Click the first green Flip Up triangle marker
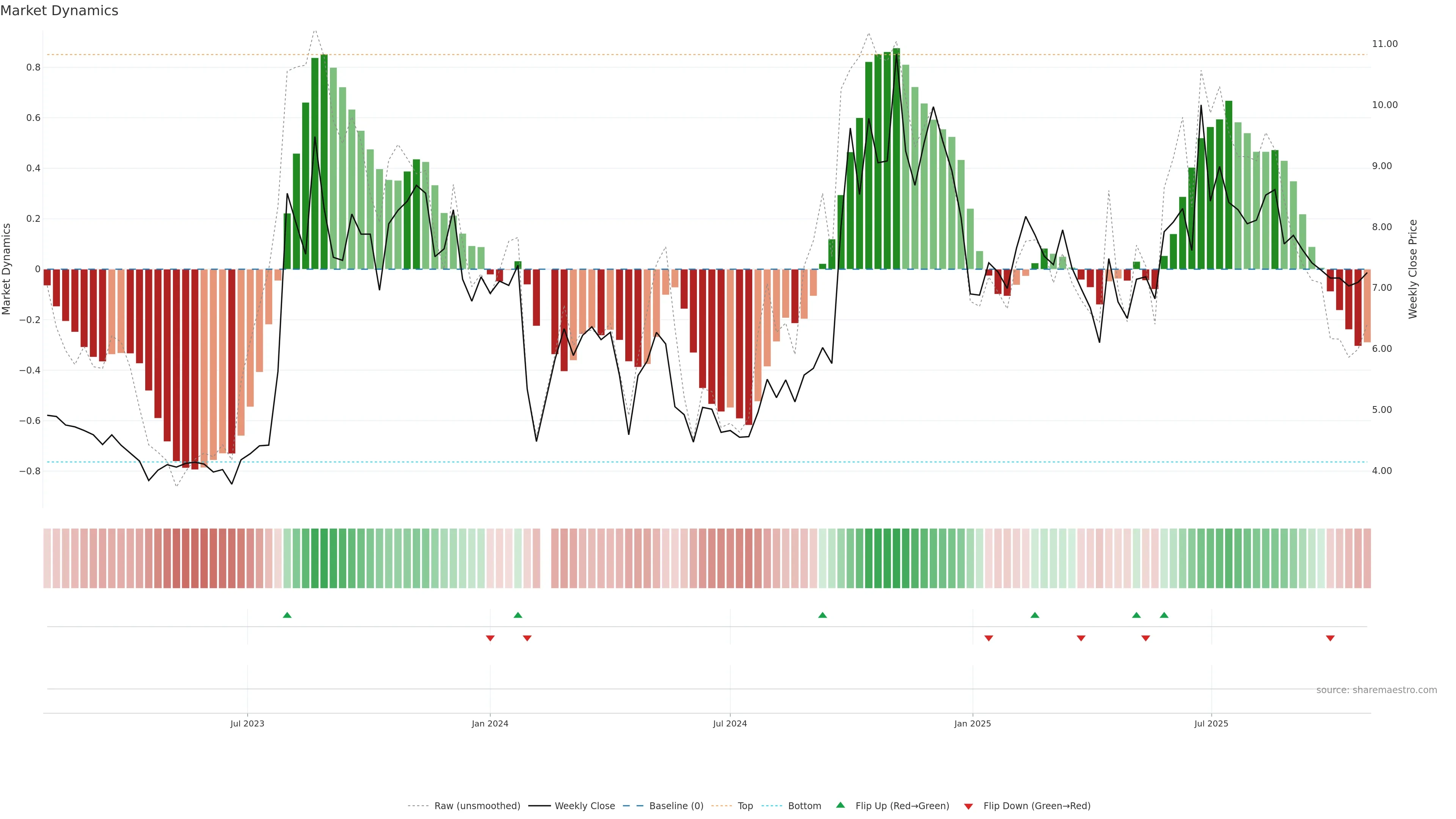 pos(287,615)
